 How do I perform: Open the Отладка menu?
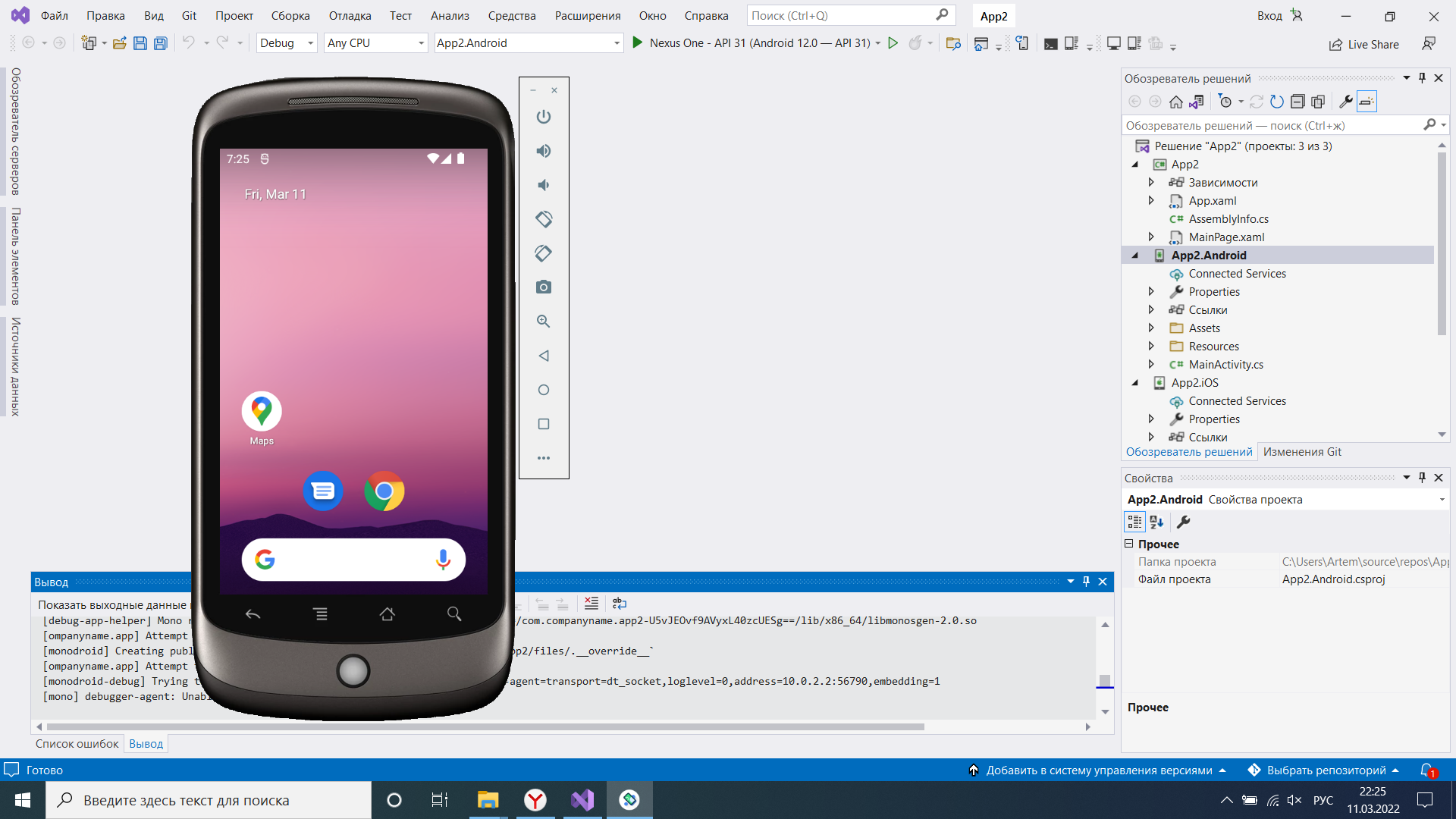[350, 16]
